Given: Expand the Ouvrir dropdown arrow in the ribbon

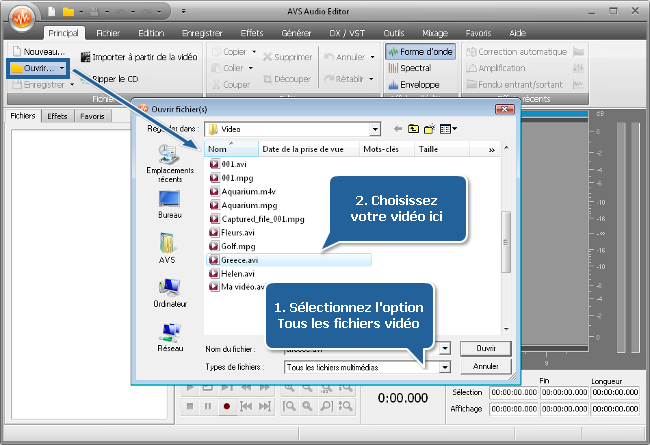Looking at the screenshot, I should click(62, 68).
